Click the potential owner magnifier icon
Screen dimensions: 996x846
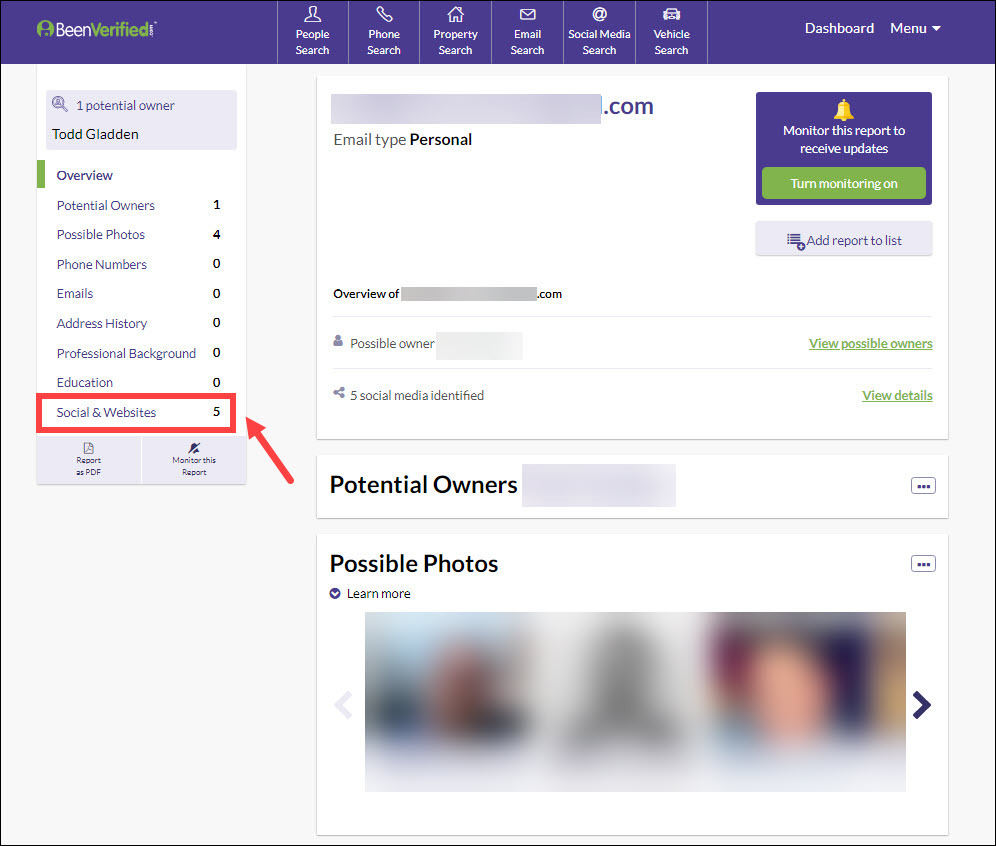coord(60,104)
